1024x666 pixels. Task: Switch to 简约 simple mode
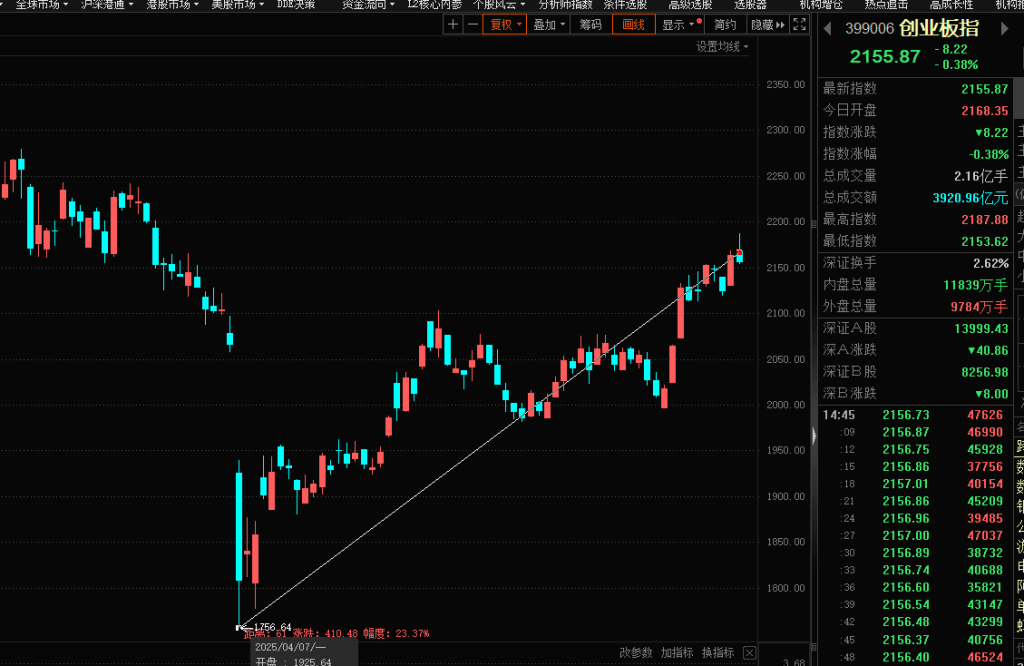click(725, 25)
